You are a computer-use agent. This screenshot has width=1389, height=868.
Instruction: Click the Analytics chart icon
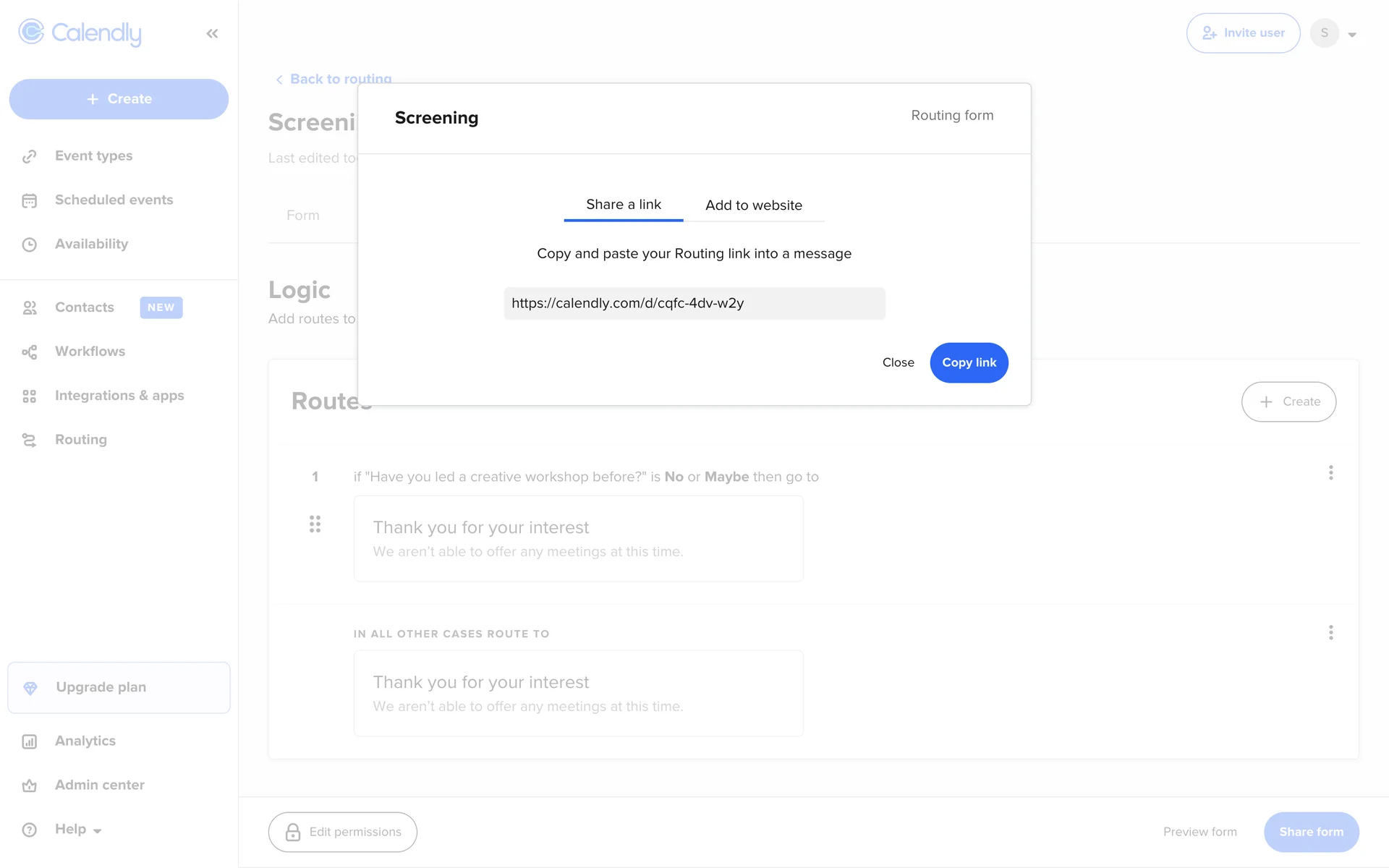(29, 741)
